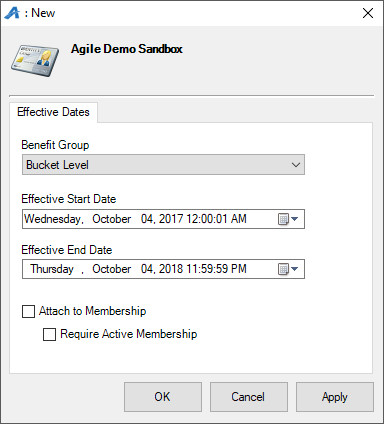The image size is (384, 424).
Task: Select the Effective Dates tab
Action: 53,112
